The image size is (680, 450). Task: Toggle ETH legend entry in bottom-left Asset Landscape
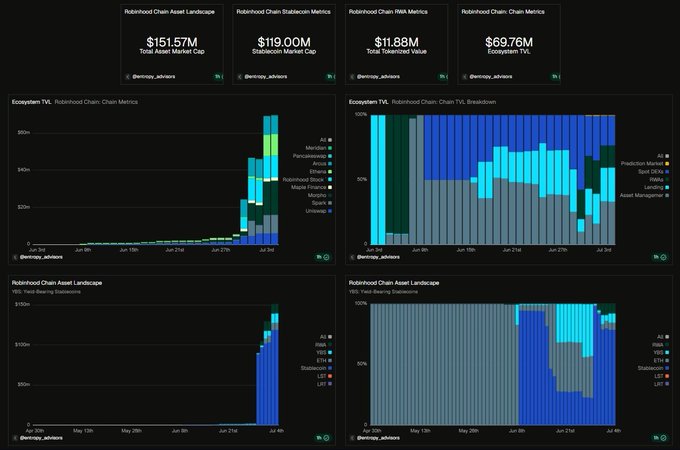(324, 360)
